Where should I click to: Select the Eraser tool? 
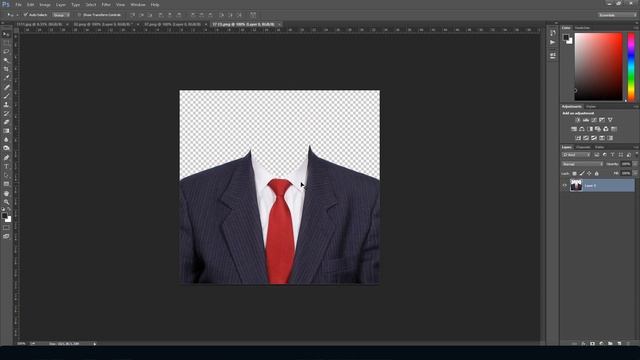tap(6, 122)
